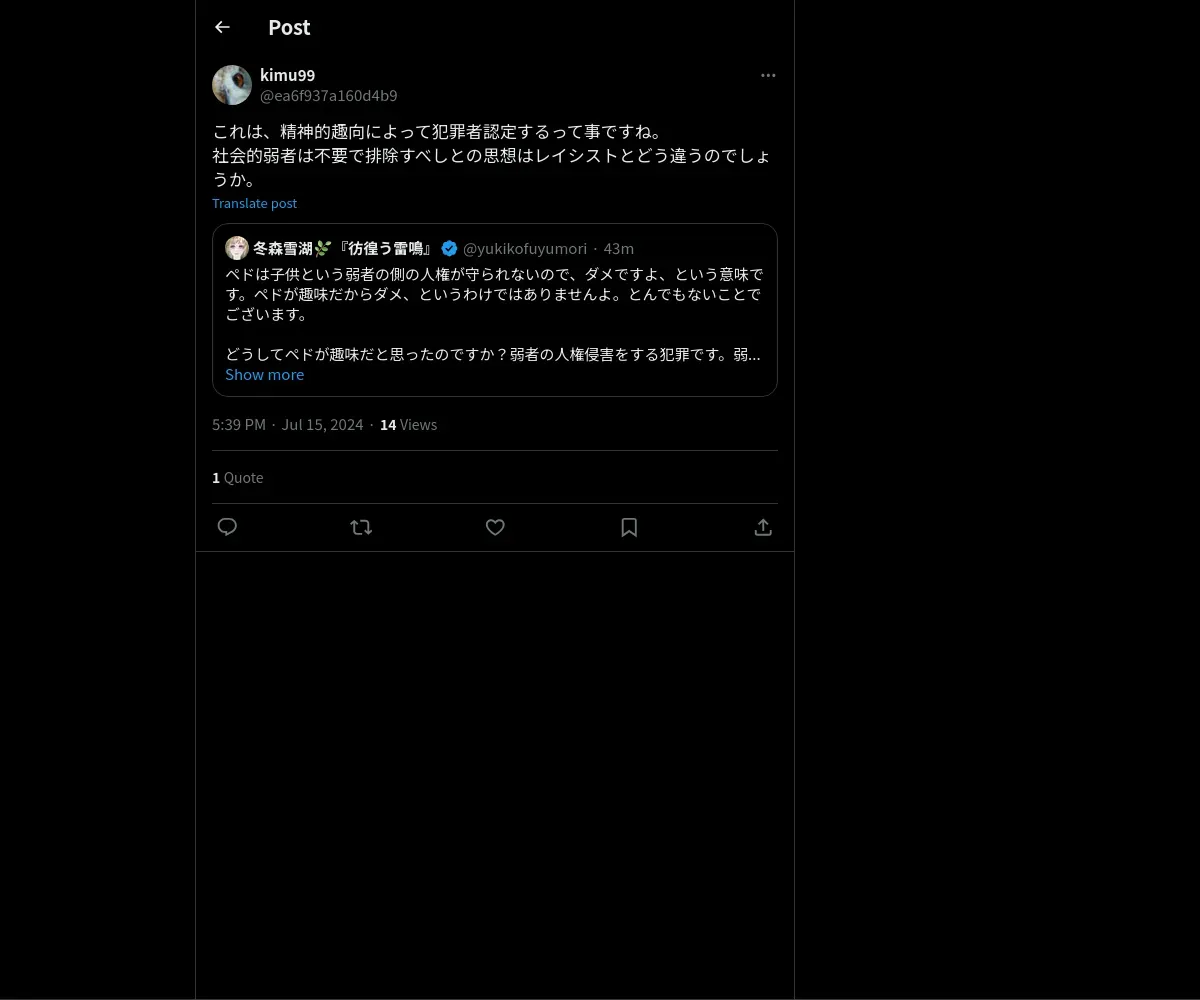Open the three-dot more options menu
The height and width of the screenshot is (1000, 1200).
coord(768,75)
